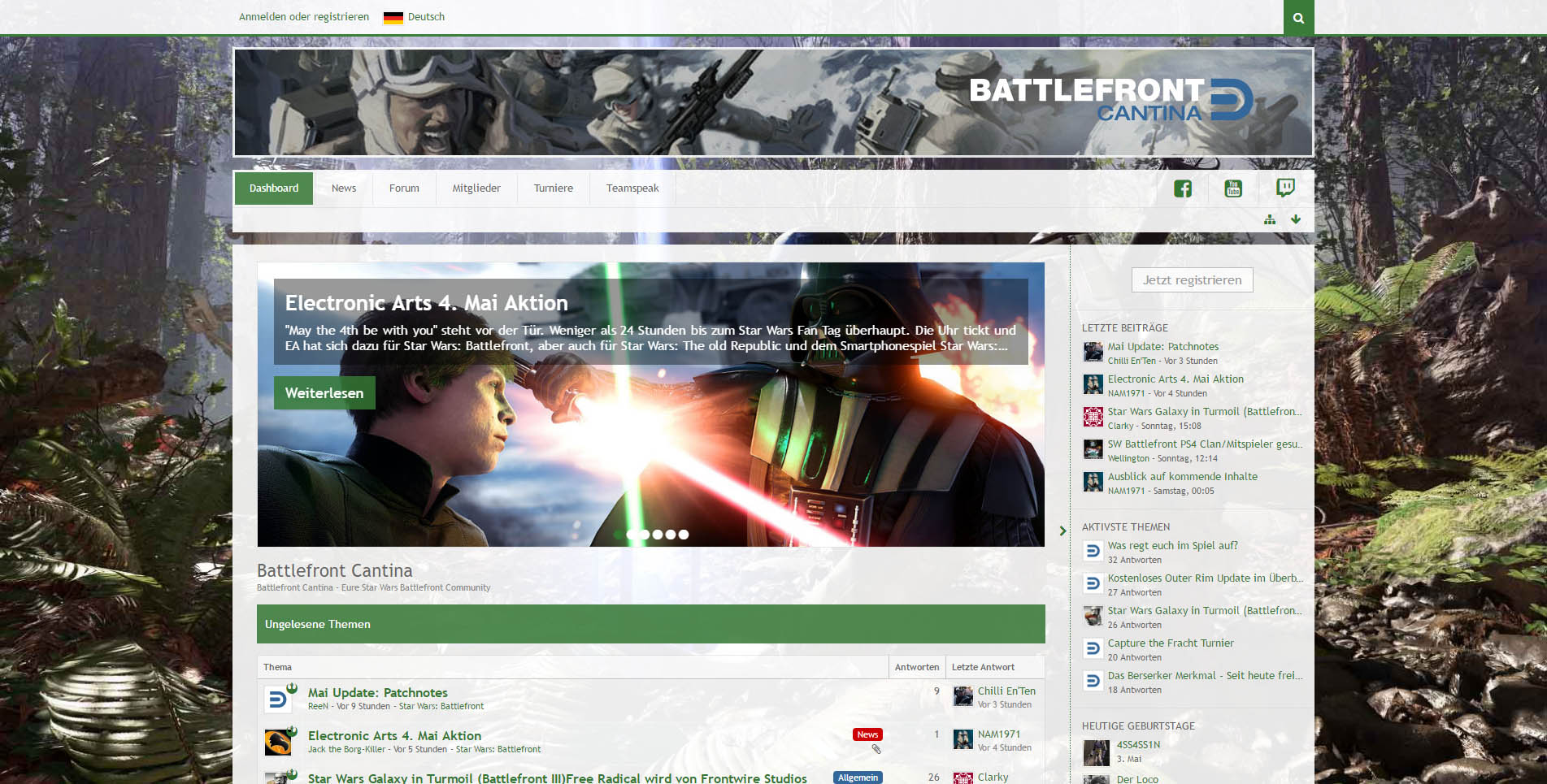Open the Deutsch language selector
The image size is (1547, 784).
[x=426, y=17]
